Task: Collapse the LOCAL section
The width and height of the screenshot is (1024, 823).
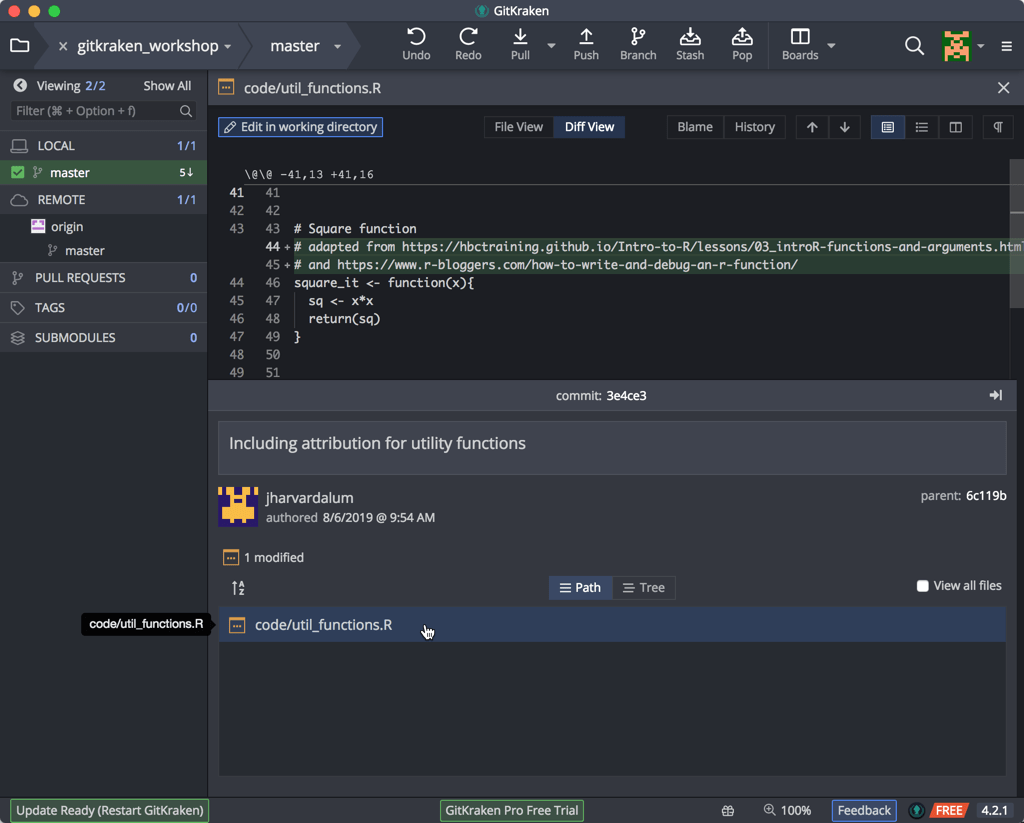Action: point(103,146)
